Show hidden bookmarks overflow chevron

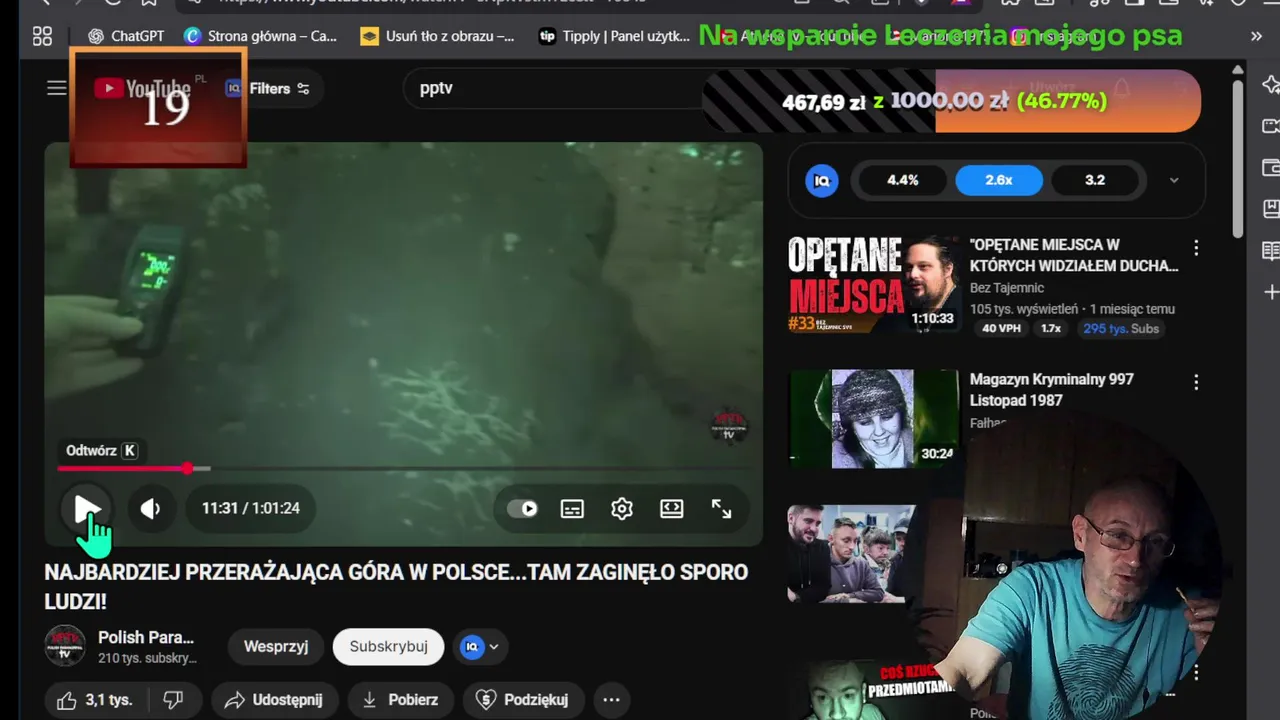coord(1256,36)
